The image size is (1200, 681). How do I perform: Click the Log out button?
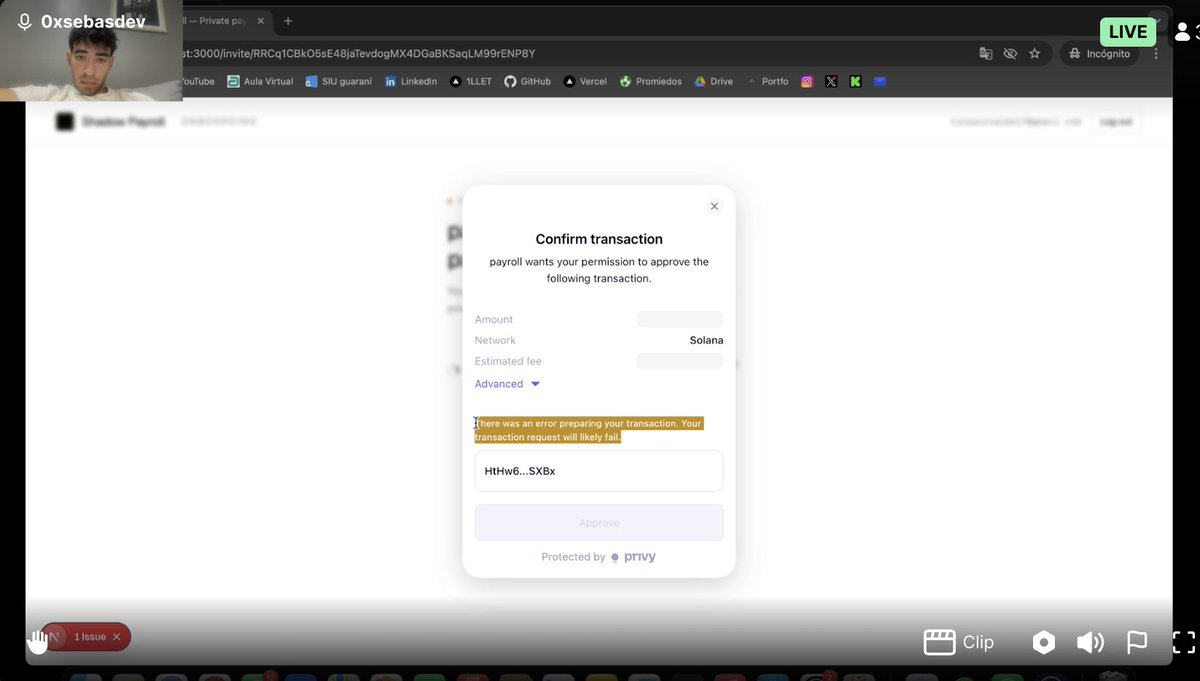click(x=1116, y=122)
